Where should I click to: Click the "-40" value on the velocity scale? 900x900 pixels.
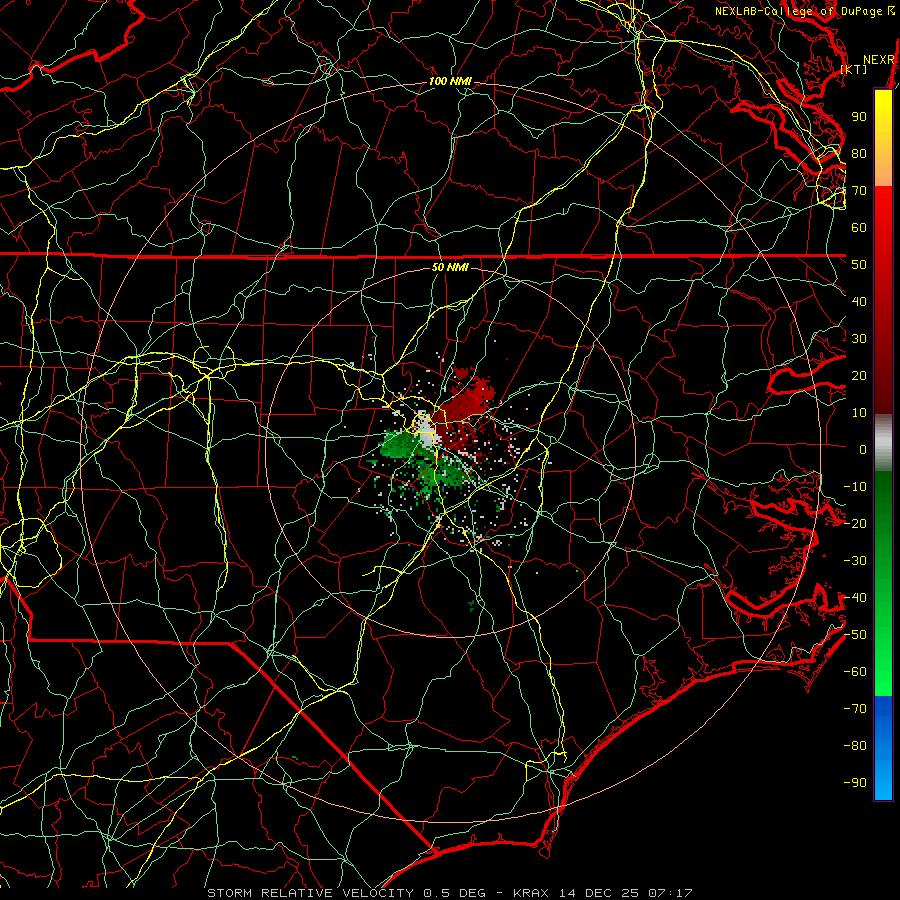pyautogui.click(x=855, y=598)
